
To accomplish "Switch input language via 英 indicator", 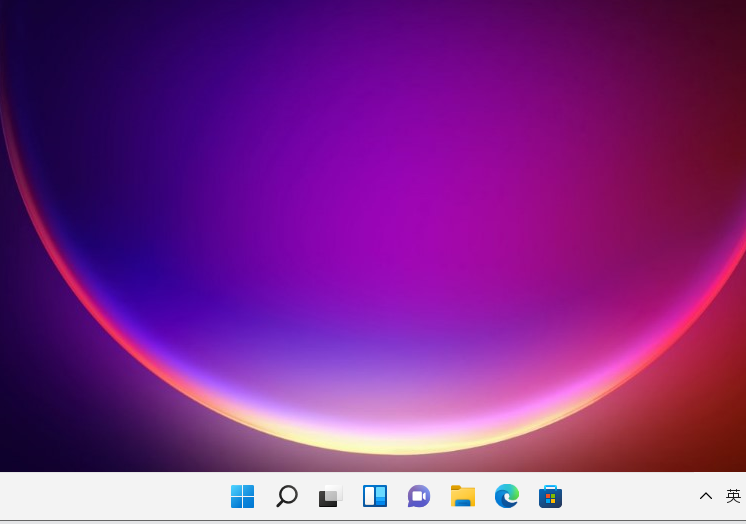I will tap(733, 496).
